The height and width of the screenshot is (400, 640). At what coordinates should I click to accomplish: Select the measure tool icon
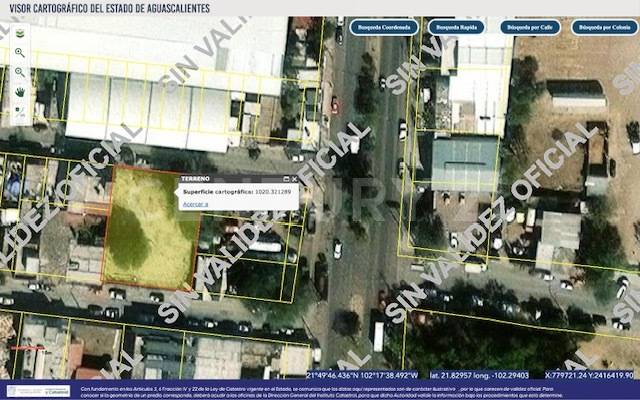[19, 111]
